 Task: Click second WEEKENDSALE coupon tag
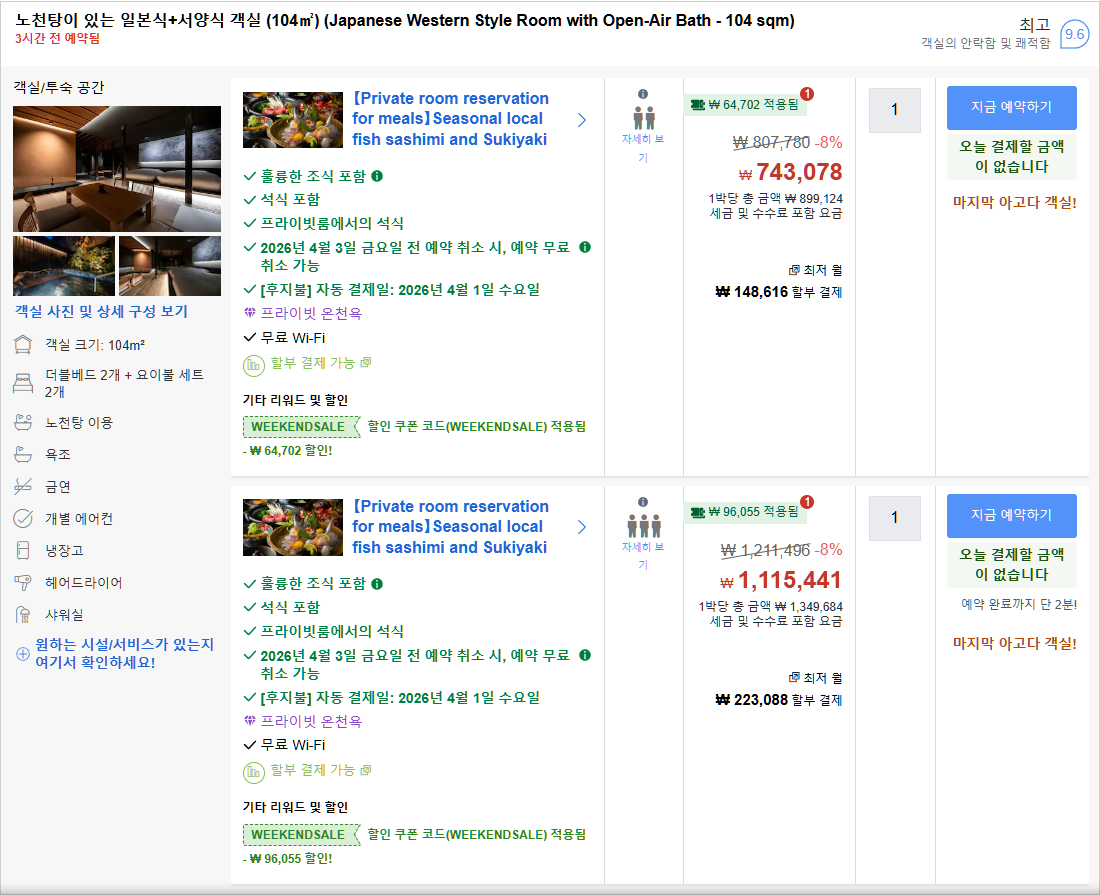click(x=302, y=835)
